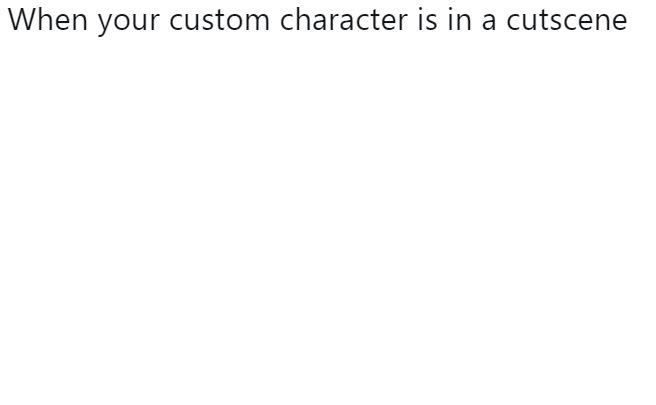This screenshot has width=656, height=405.
Task: Select the word "cutscene"
Action: [567, 21]
